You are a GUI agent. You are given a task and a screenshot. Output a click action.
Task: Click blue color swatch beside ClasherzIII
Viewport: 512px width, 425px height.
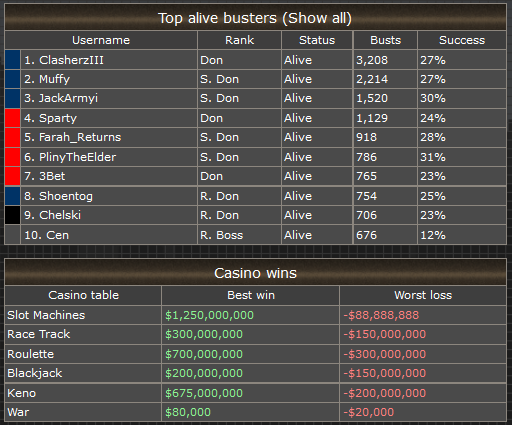pos(13,60)
